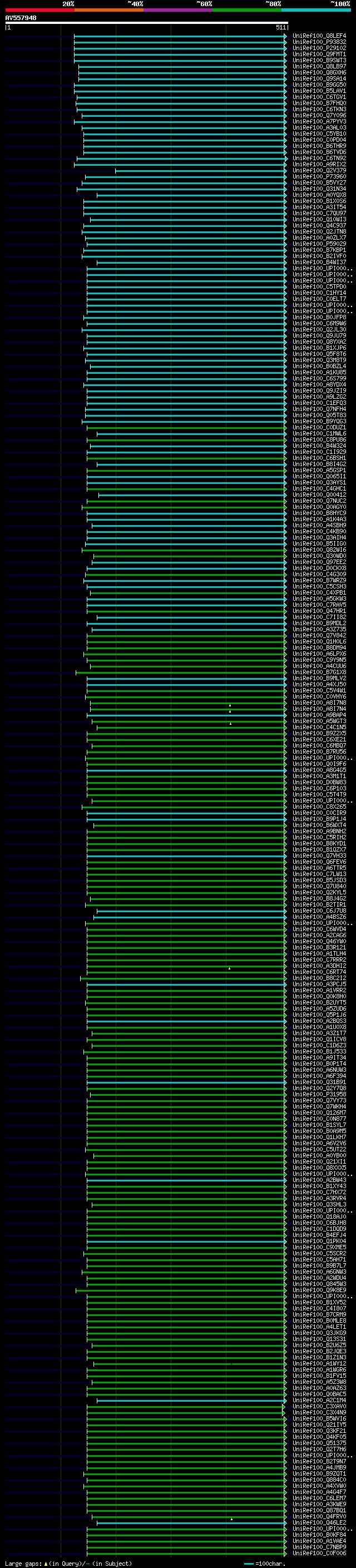Select hit label UniRef100_A0ZLX7
Image resolution: width=356 pixels, height=1568 pixels.
(319, 238)
